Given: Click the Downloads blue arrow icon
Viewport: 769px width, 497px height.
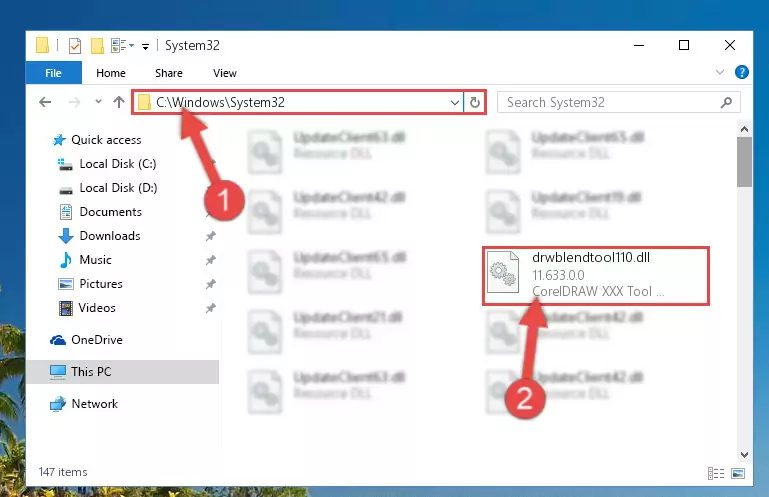Looking at the screenshot, I should point(66,236).
